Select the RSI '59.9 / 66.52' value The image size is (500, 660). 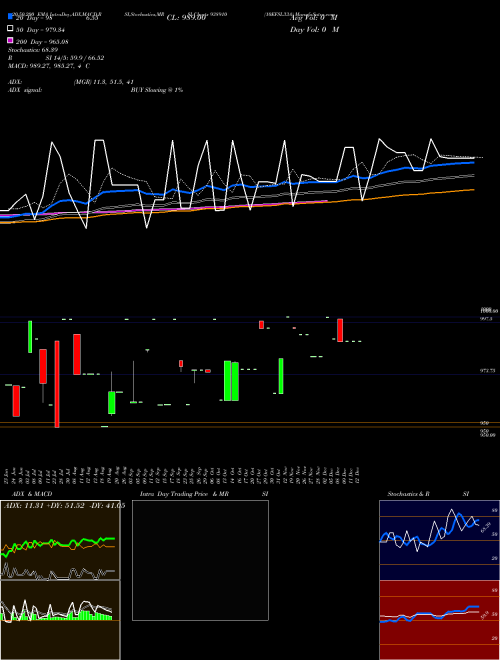point(86,58)
